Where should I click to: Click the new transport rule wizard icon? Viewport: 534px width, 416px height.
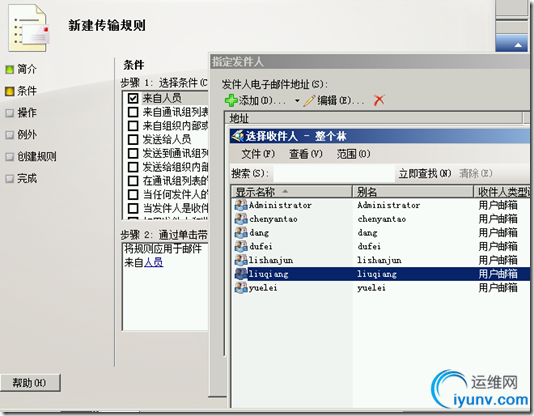[x=28, y=29]
